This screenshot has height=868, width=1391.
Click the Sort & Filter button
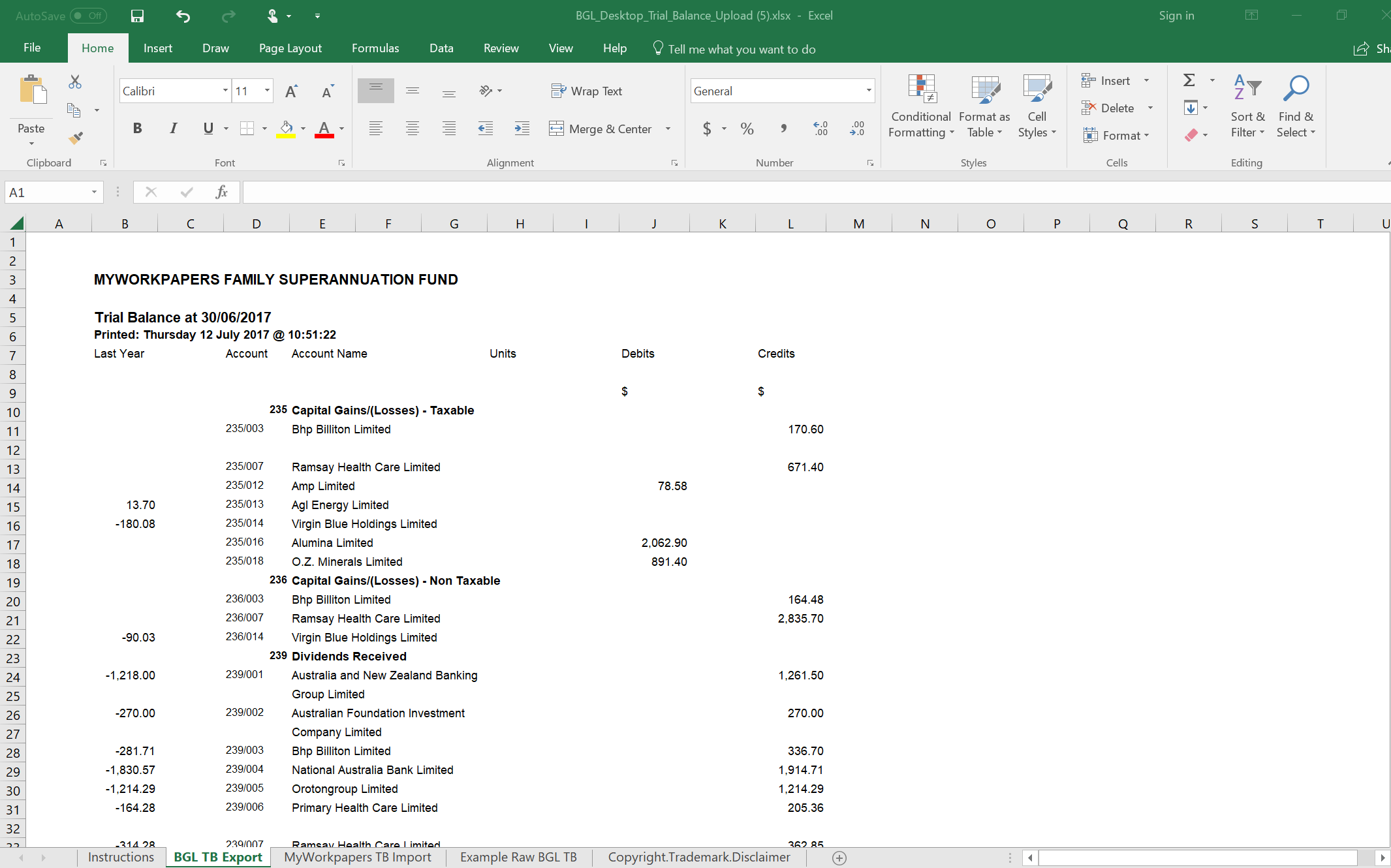[1247, 106]
